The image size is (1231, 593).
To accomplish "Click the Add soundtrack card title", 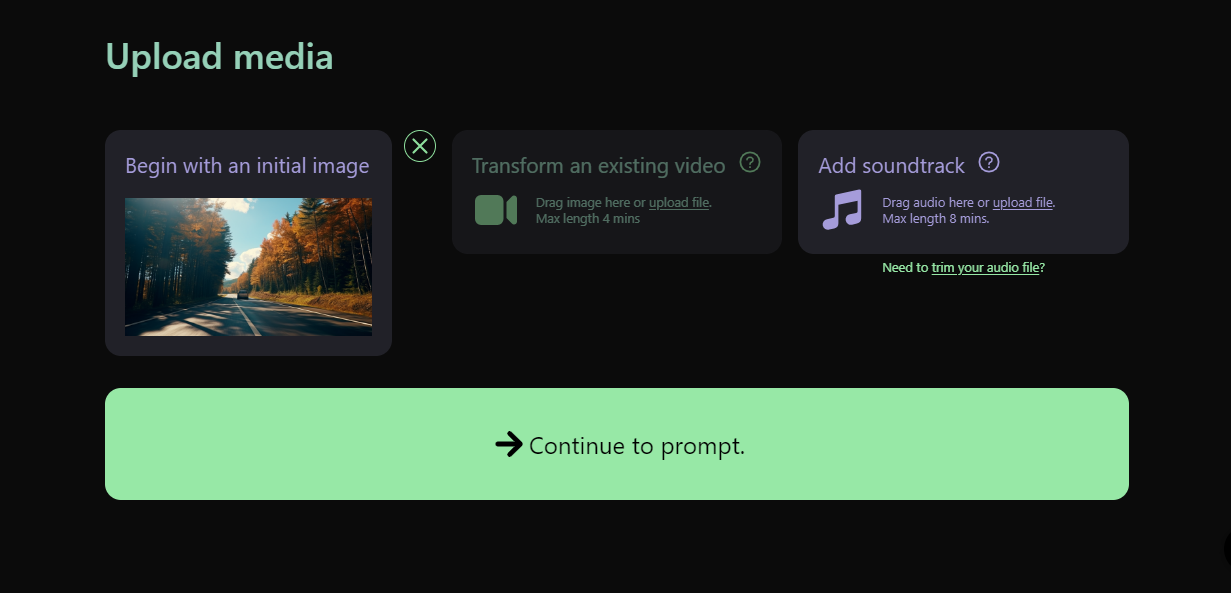I will [891, 166].
